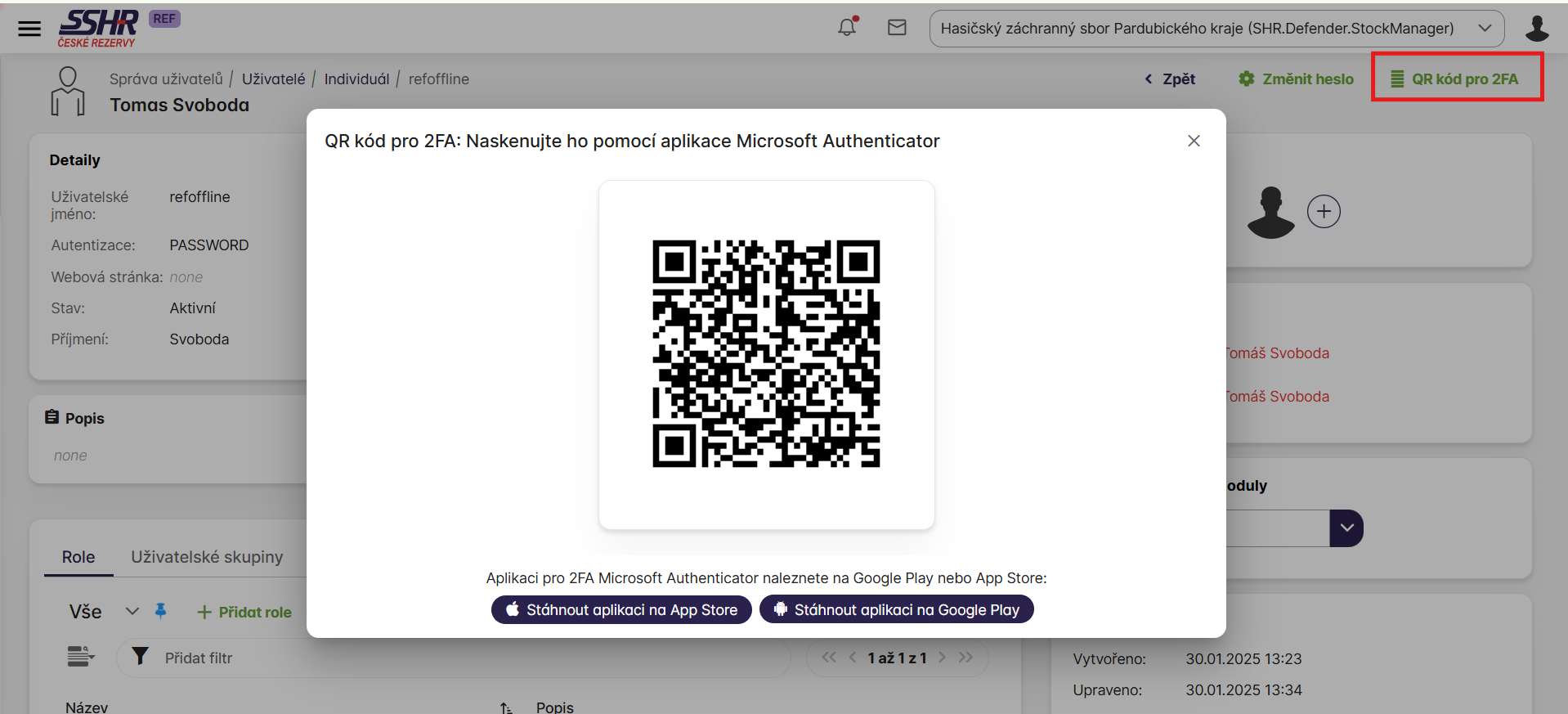The width and height of the screenshot is (1568, 714).
Task: Click Stáhnout aplikaci na Google Play
Action: (x=896, y=609)
